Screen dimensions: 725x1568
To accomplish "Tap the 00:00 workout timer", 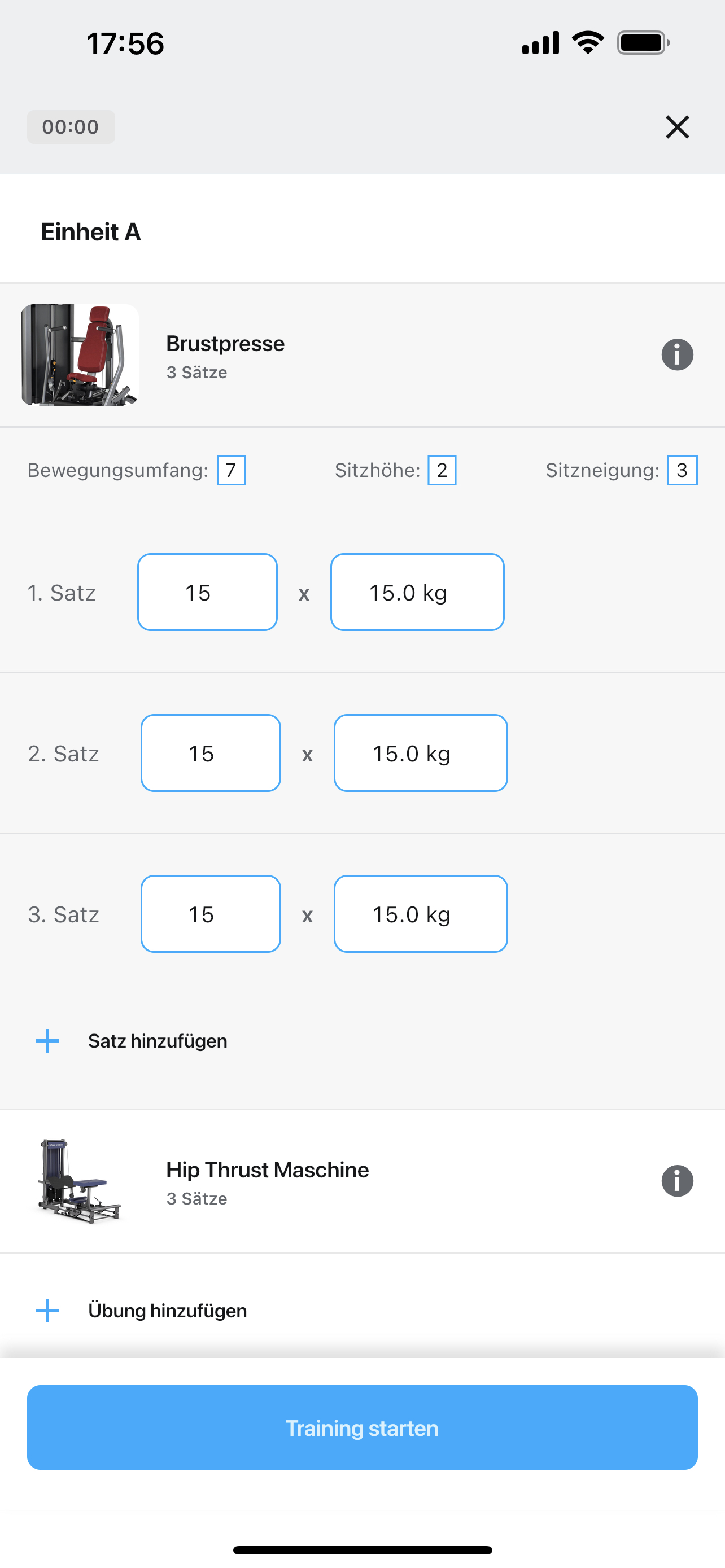I will coord(71,127).
